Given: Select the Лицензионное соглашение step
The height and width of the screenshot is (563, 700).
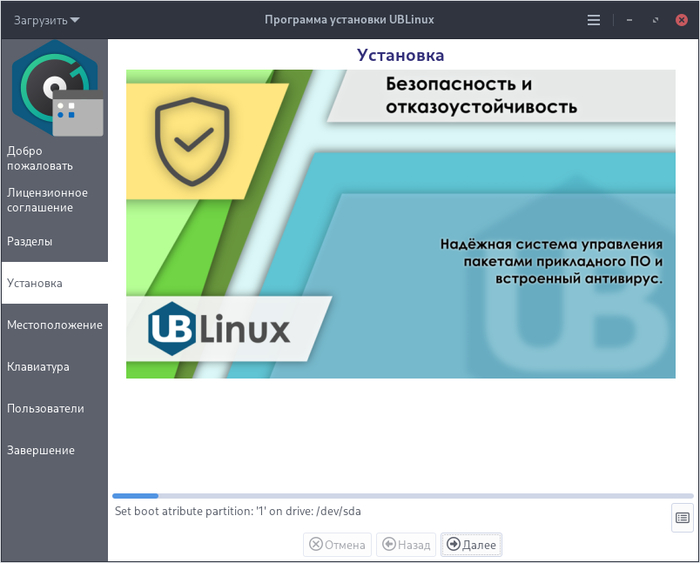Looking at the screenshot, I should click(x=54, y=200).
